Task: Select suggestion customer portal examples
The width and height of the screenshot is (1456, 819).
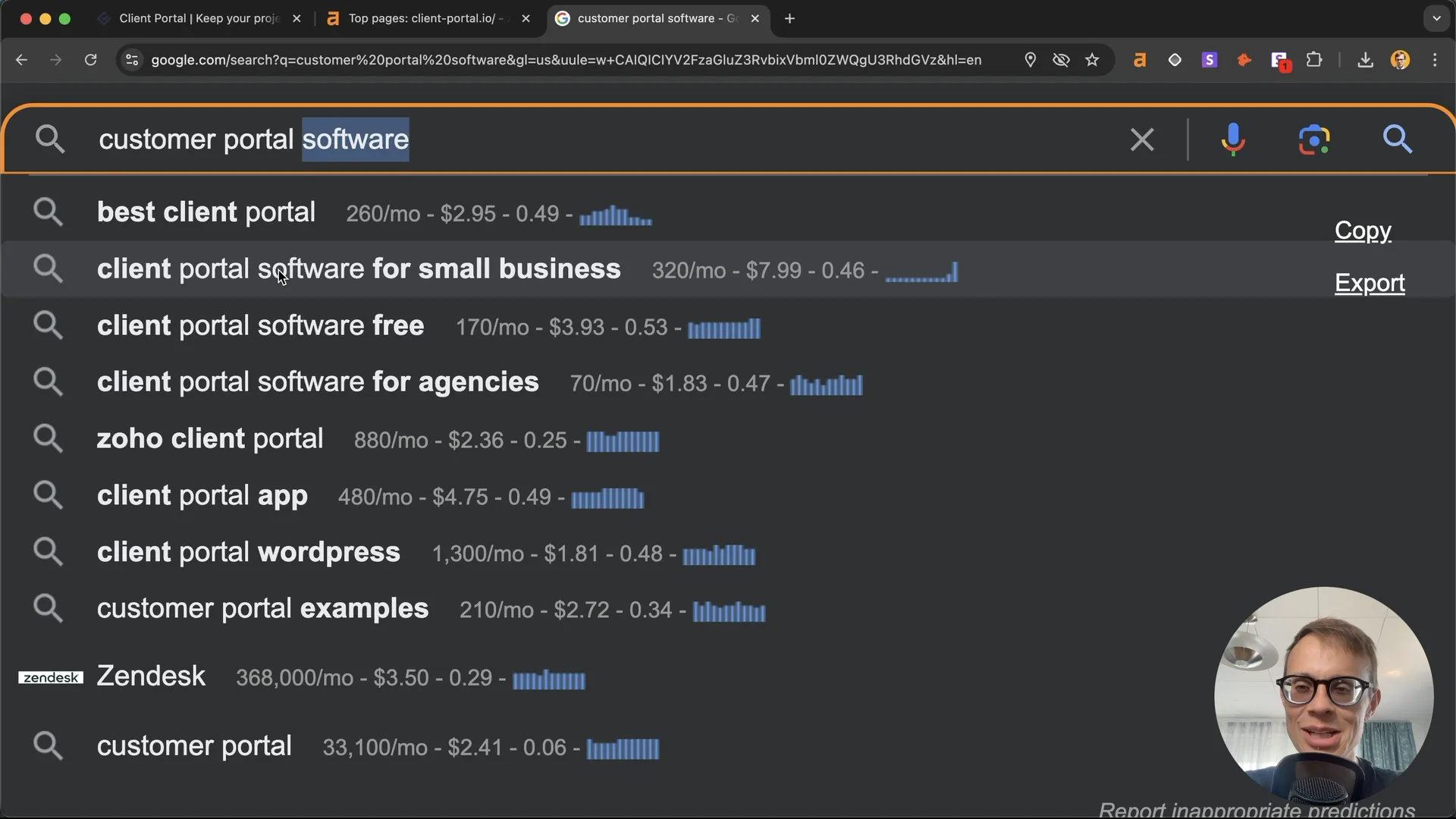Action: pos(728,609)
